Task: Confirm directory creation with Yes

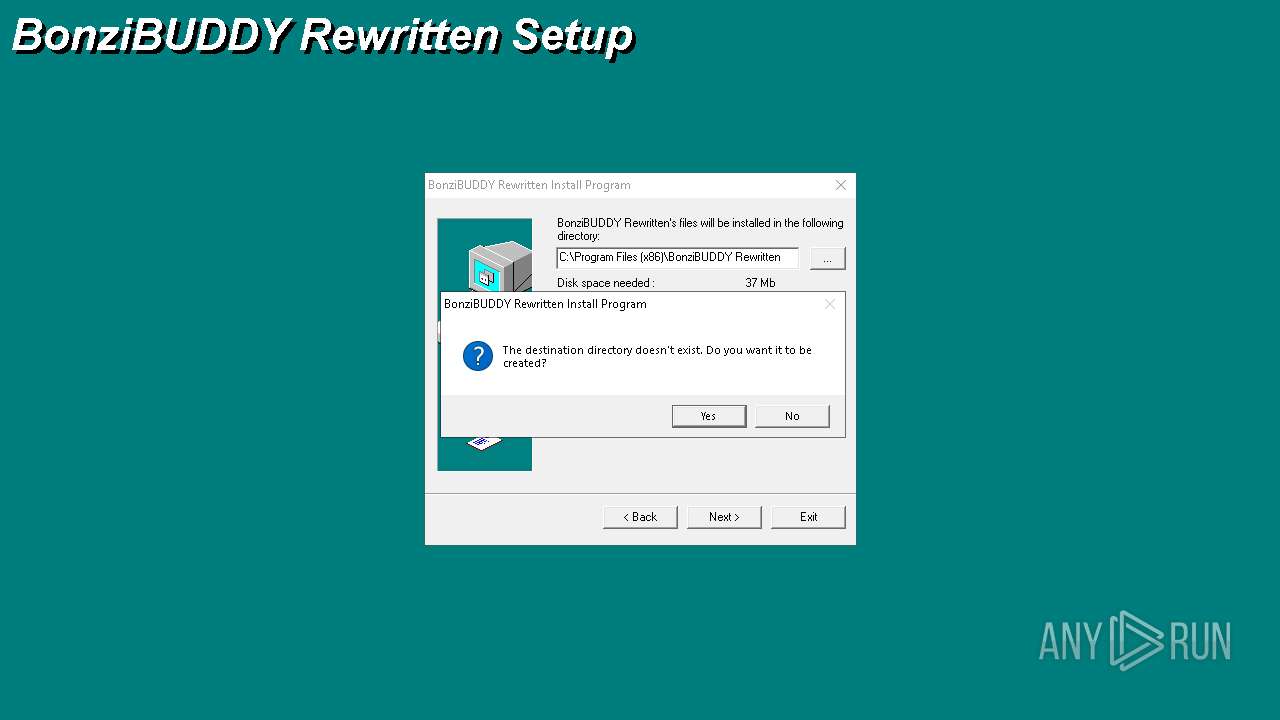Action: tap(709, 416)
